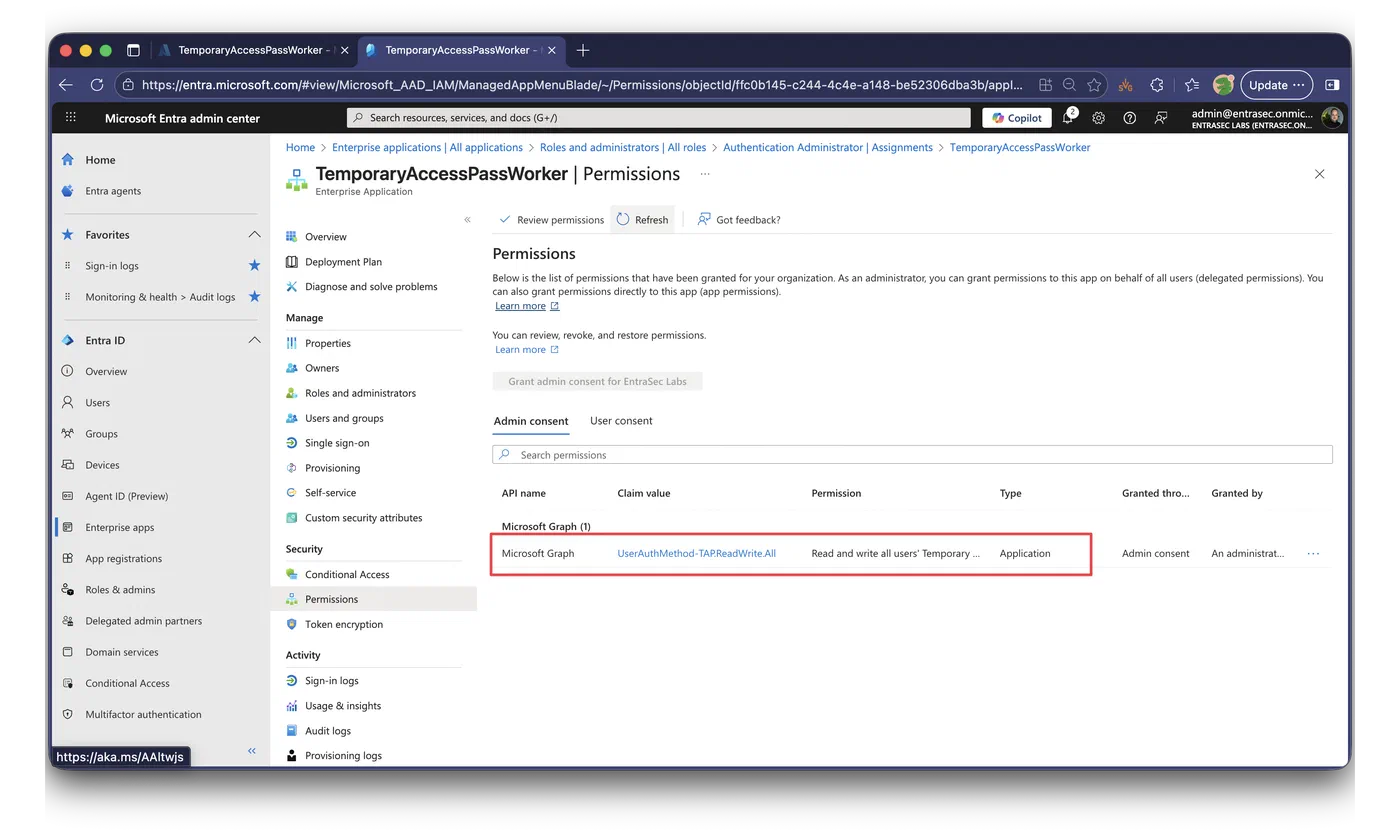
Task: Open UserAuthMethod-TAP.ReadWrite.All permission link
Action: 697,553
